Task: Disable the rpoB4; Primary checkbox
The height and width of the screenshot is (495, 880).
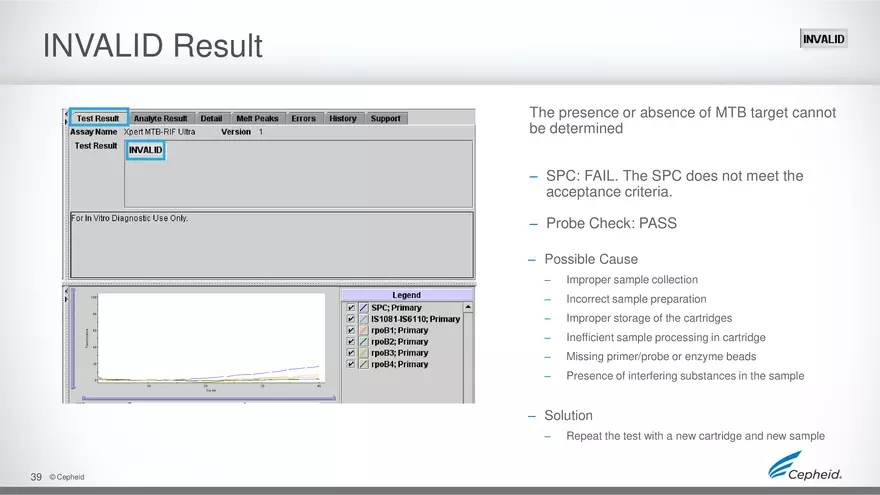Action: pyautogui.click(x=350, y=364)
